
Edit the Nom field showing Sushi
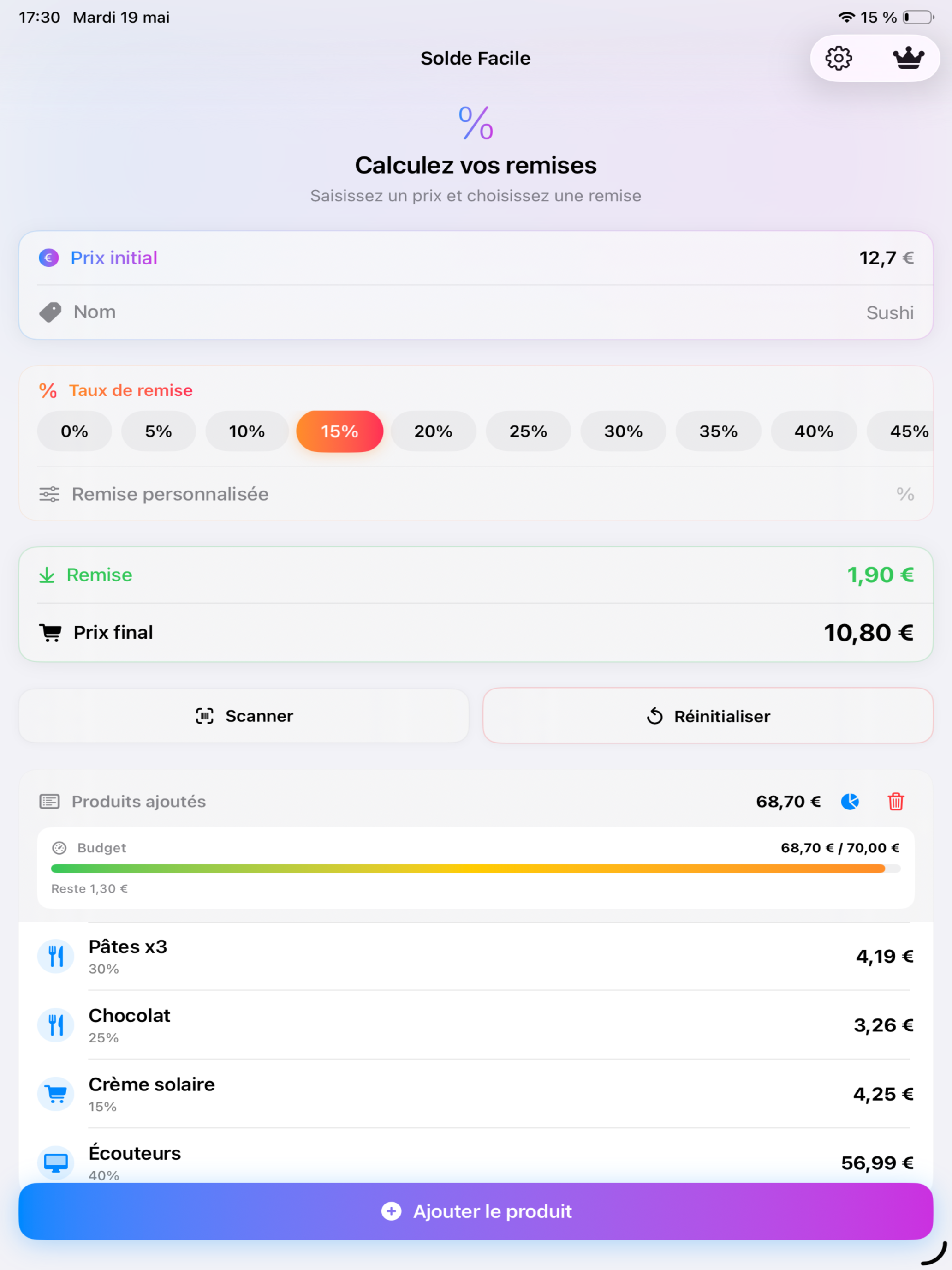(890, 312)
